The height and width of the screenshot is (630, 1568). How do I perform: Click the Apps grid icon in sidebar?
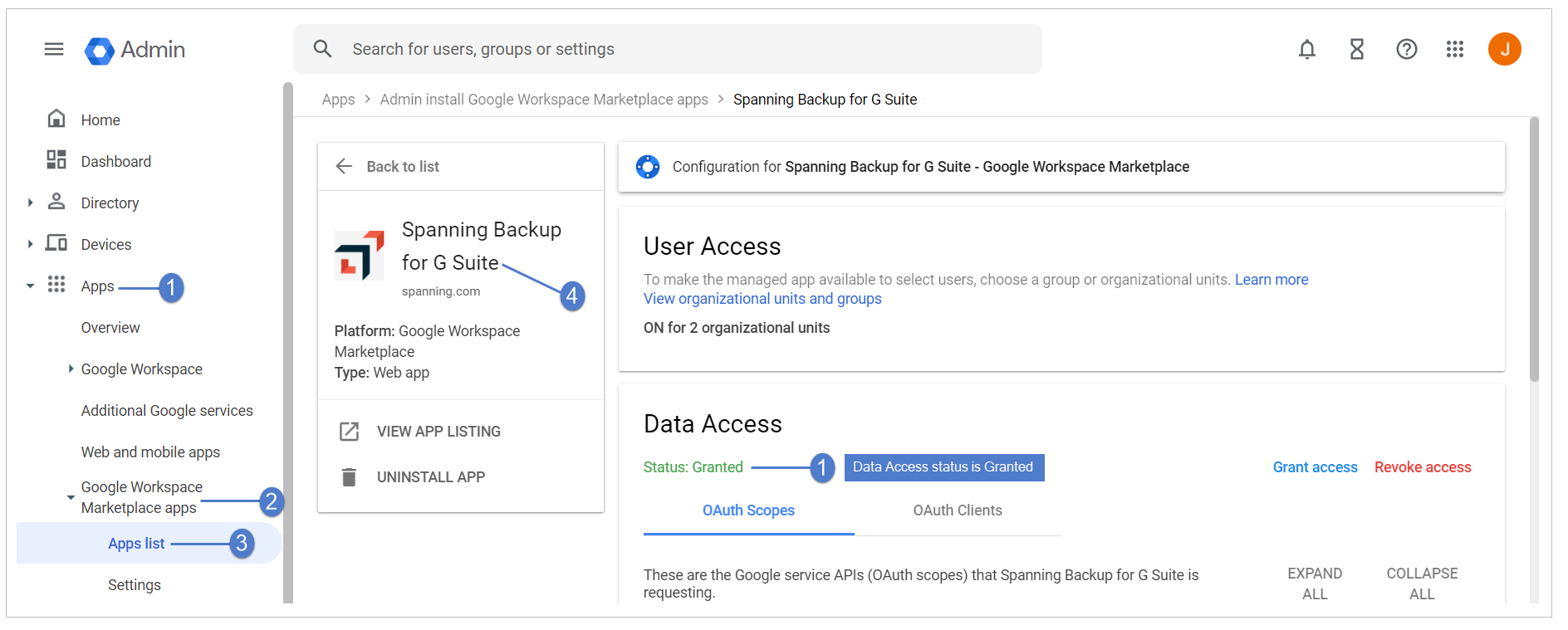[x=56, y=285]
